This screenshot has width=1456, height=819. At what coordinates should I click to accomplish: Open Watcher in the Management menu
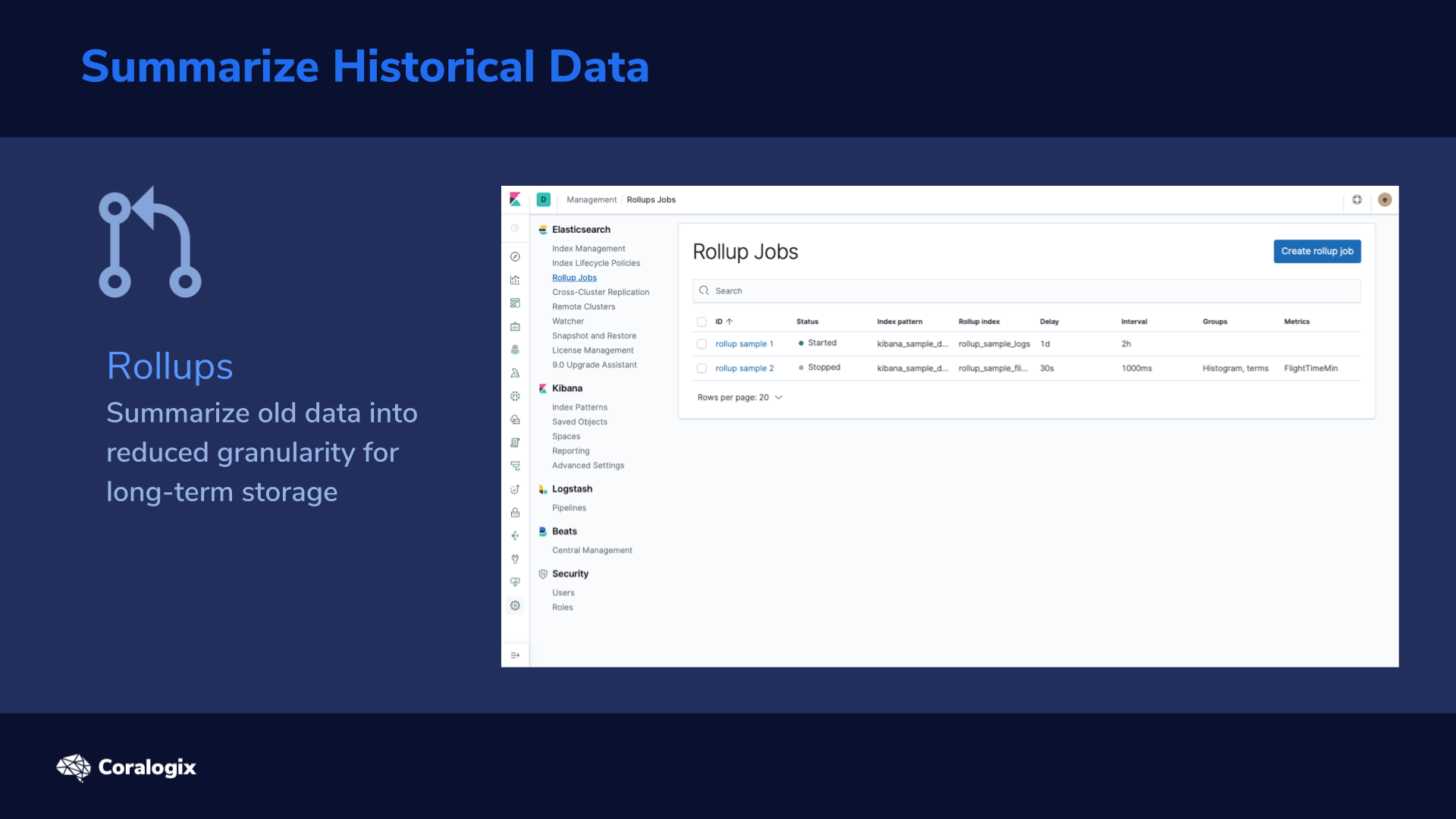pyautogui.click(x=568, y=322)
